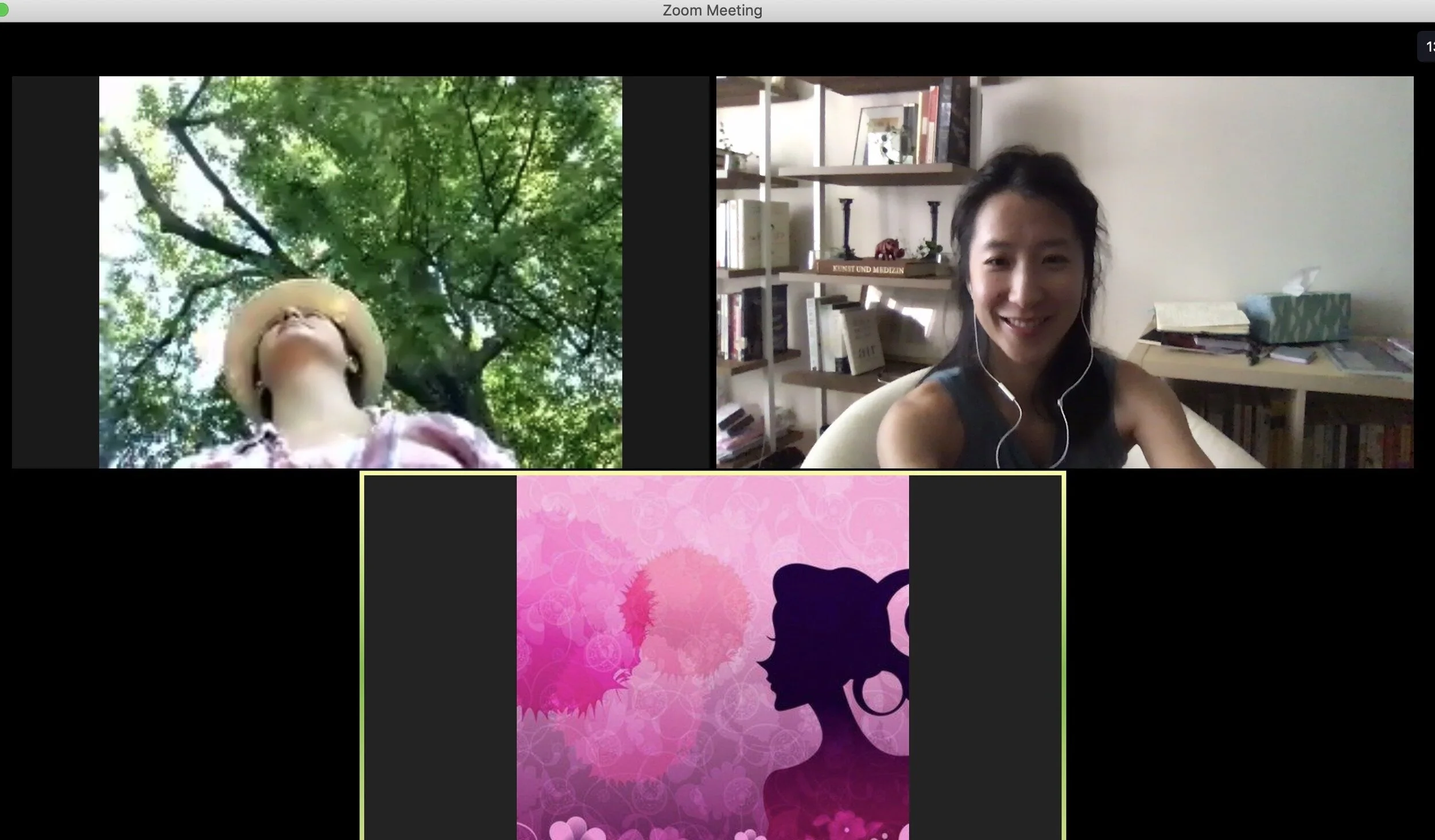Click dark right margin of highlighted speaker tile

[x=986, y=657]
